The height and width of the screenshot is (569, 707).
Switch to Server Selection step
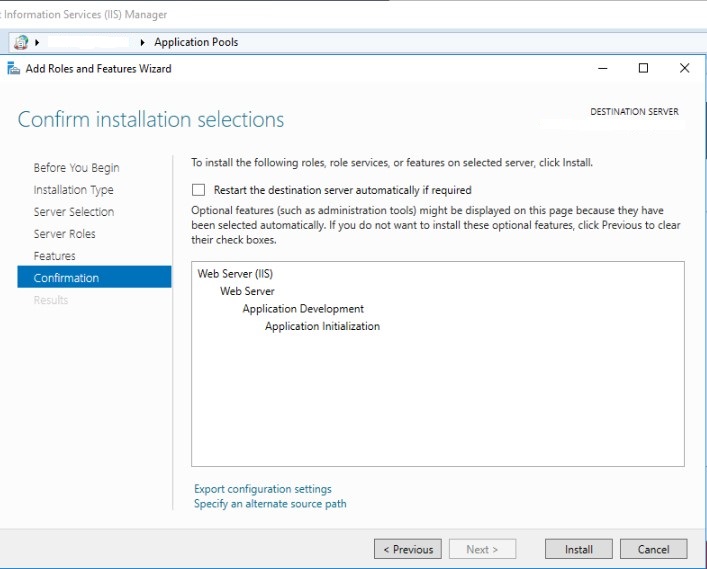[73, 212]
